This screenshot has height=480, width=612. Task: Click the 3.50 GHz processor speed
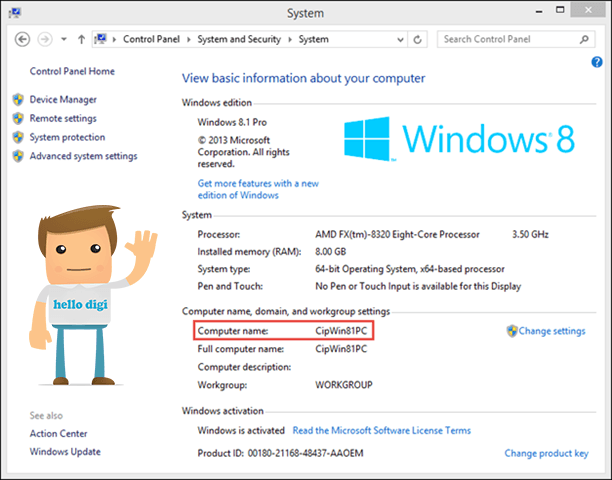tap(530, 235)
